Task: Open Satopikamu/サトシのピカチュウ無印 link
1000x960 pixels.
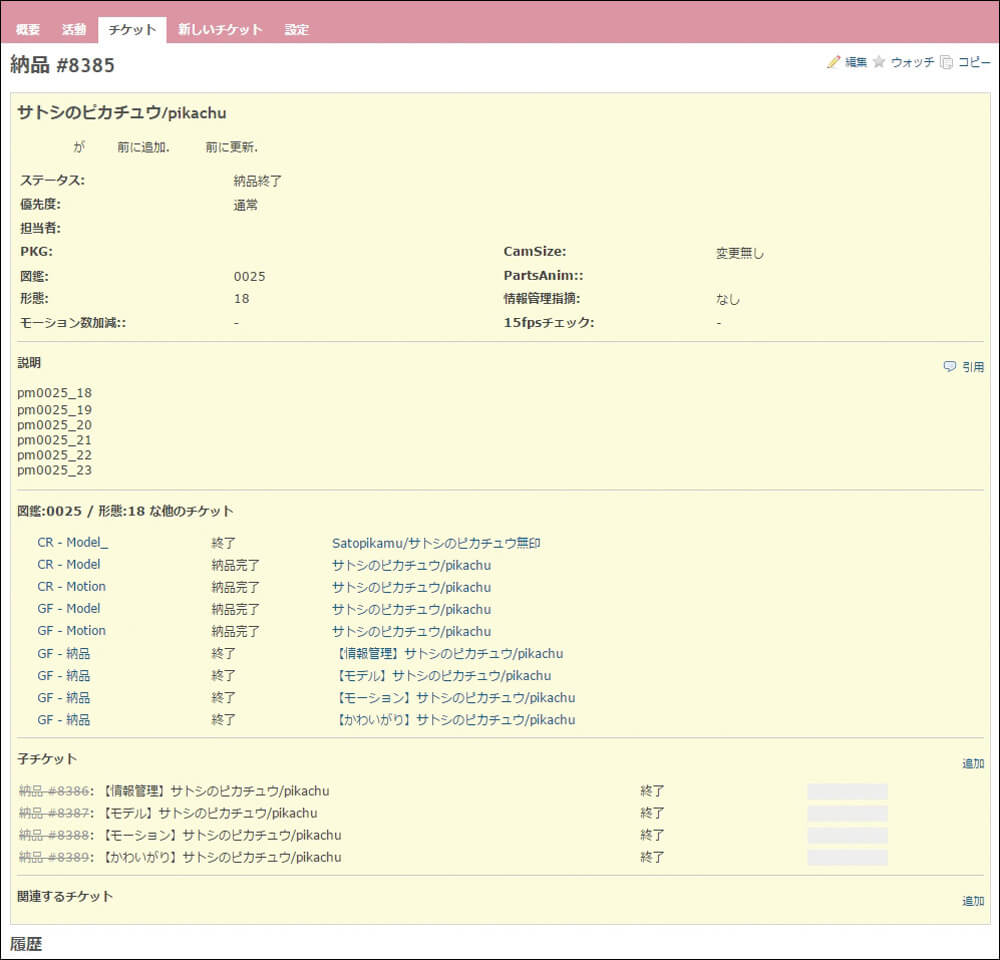Action: (x=436, y=543)
